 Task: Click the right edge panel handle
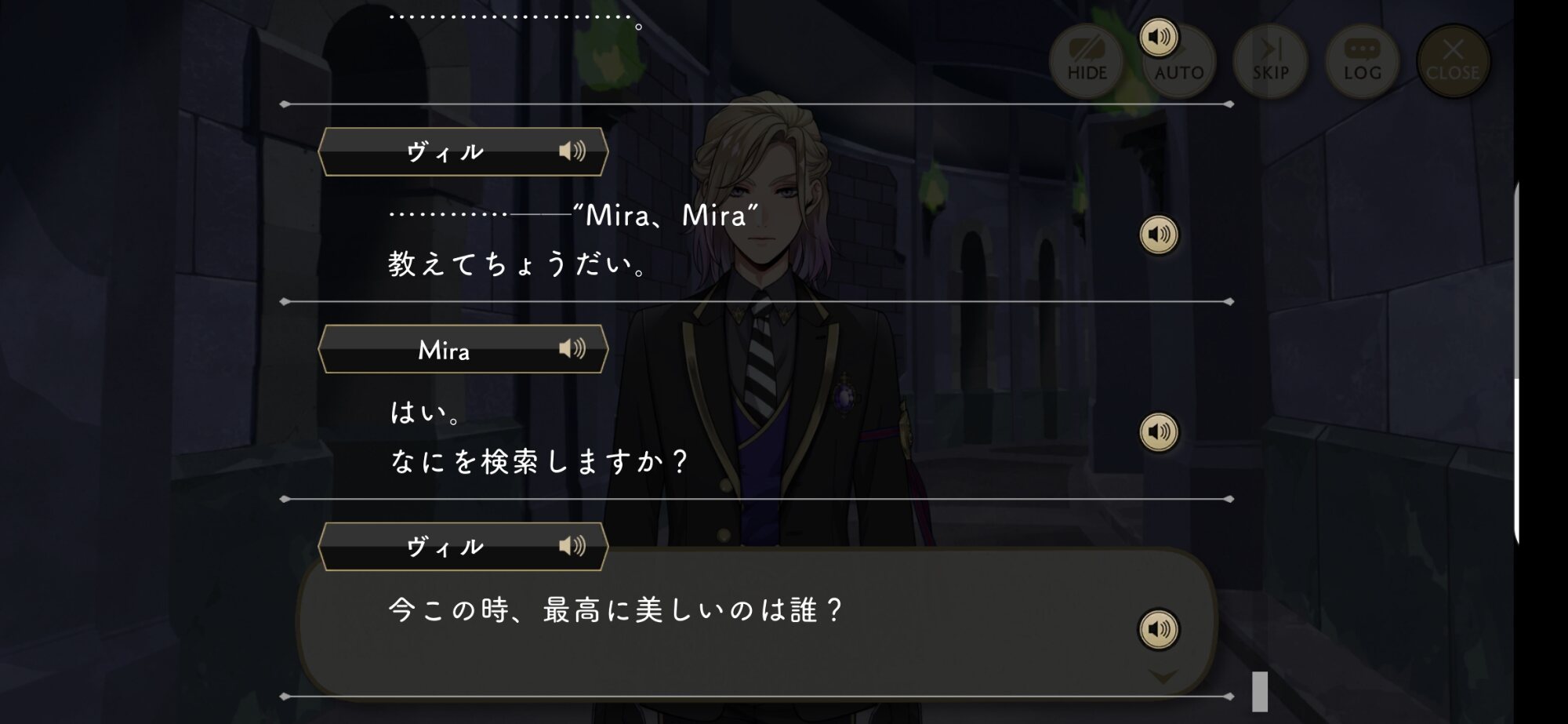[x=1519, y=361]
